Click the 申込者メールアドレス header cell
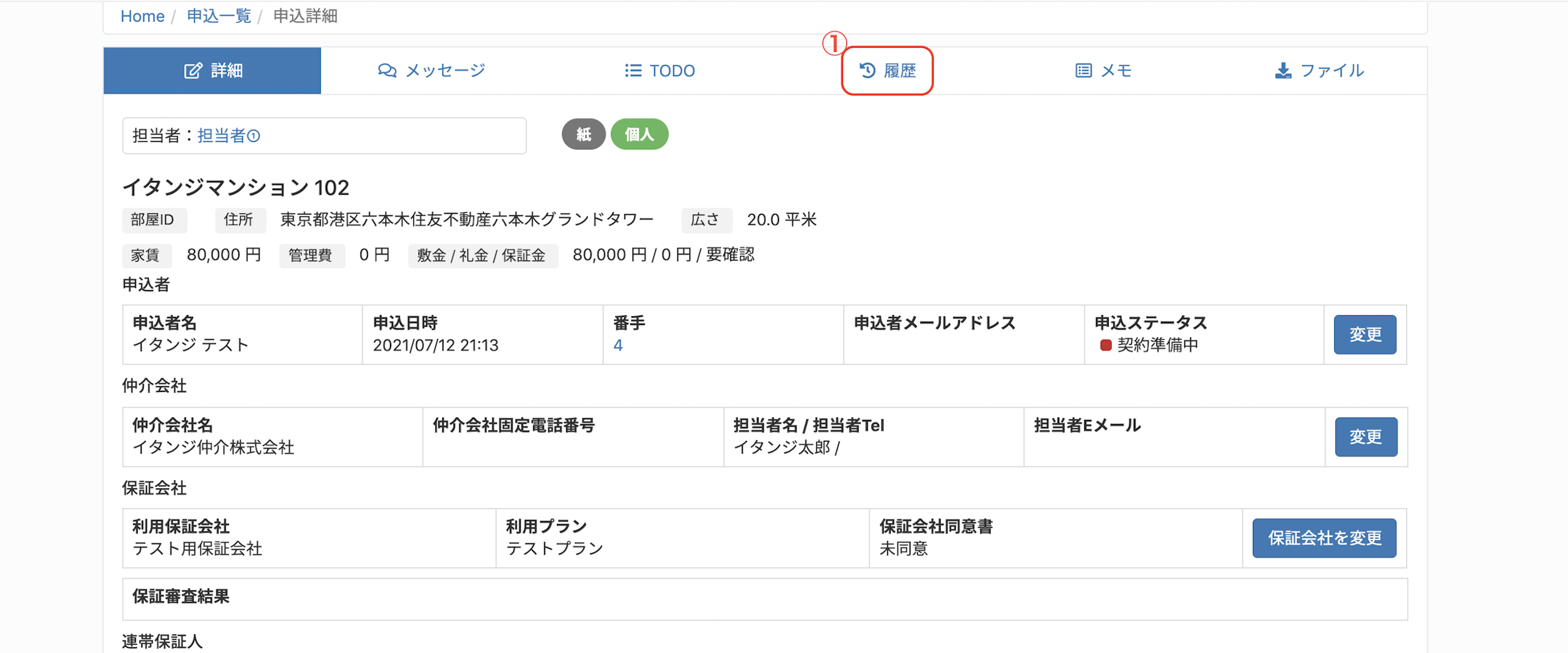Screen dimensions: 1568x653 point(963,334)
